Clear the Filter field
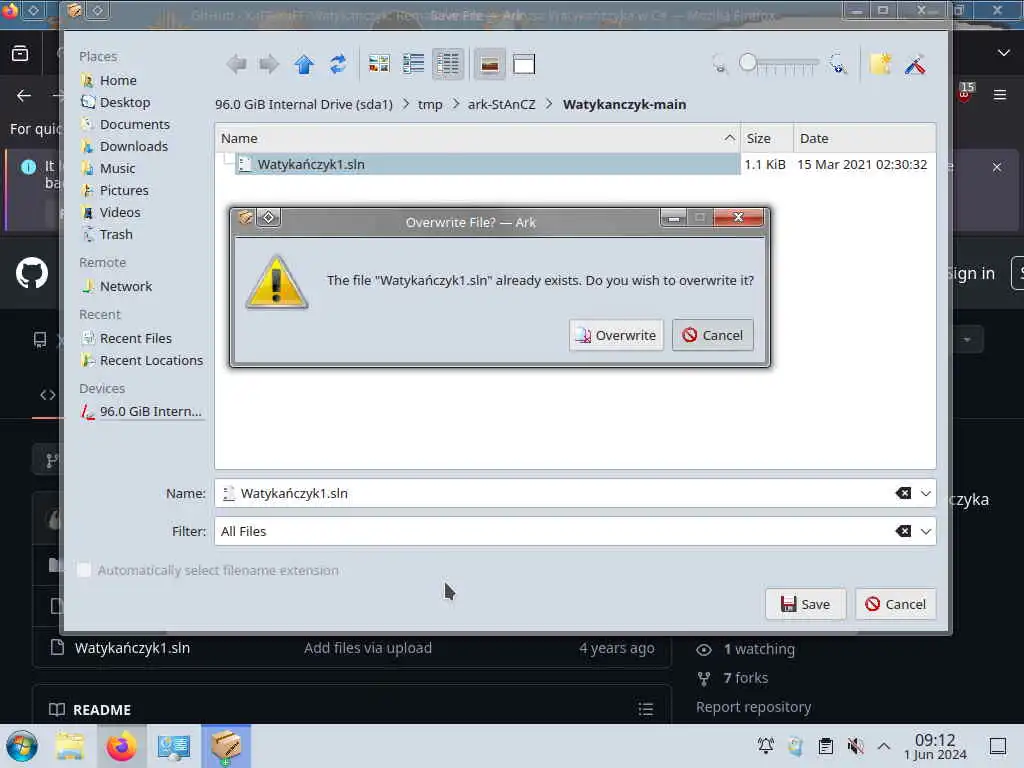Screen dimensions: 1024x768 [903, 532]
